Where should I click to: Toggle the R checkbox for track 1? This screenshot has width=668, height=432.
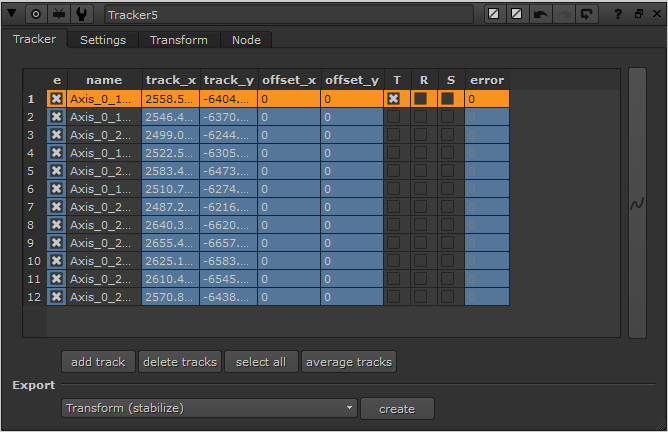coord(422,99)
